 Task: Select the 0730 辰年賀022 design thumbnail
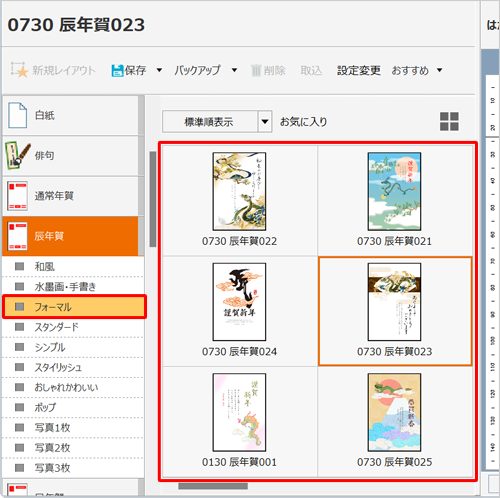[239, 191]
